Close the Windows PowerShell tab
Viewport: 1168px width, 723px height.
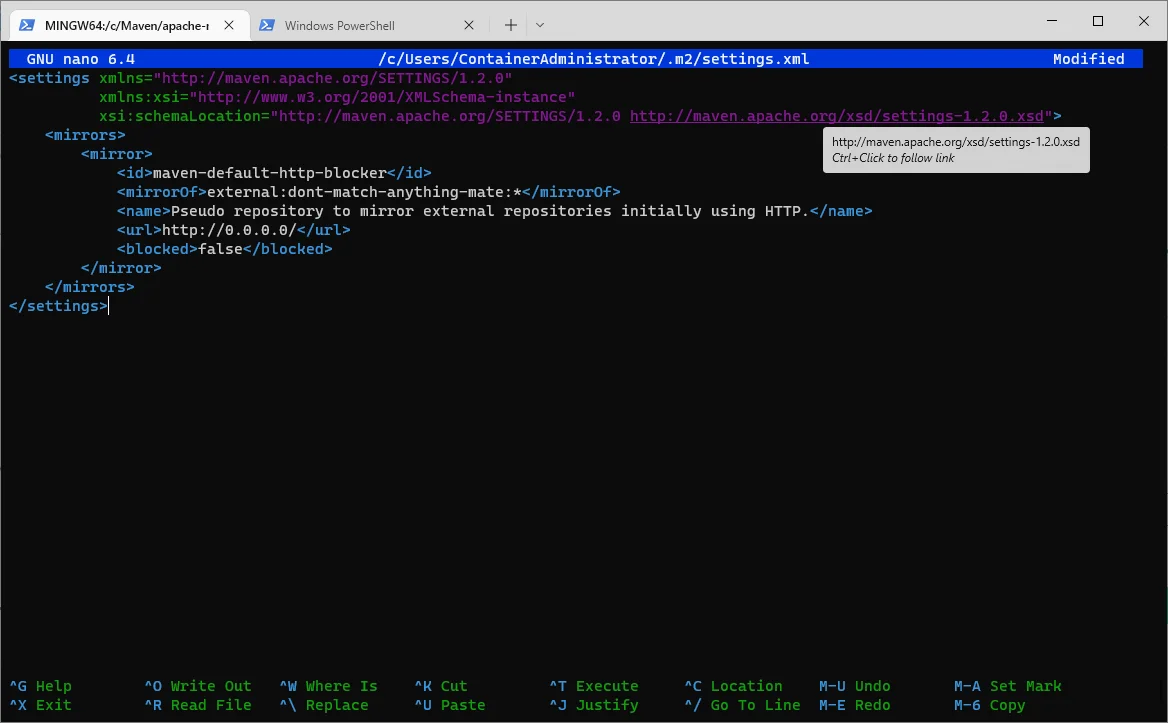coord(470,25)
